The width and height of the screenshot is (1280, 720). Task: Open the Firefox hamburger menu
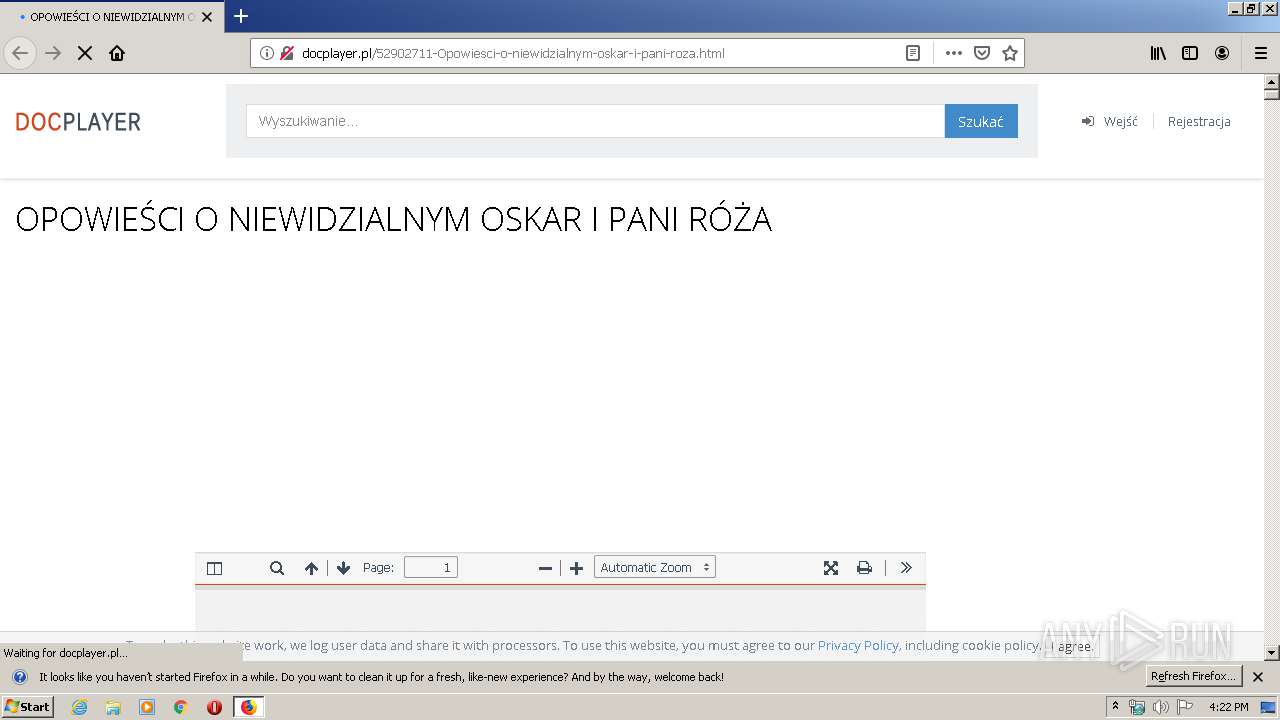(x=1260, y=53)
